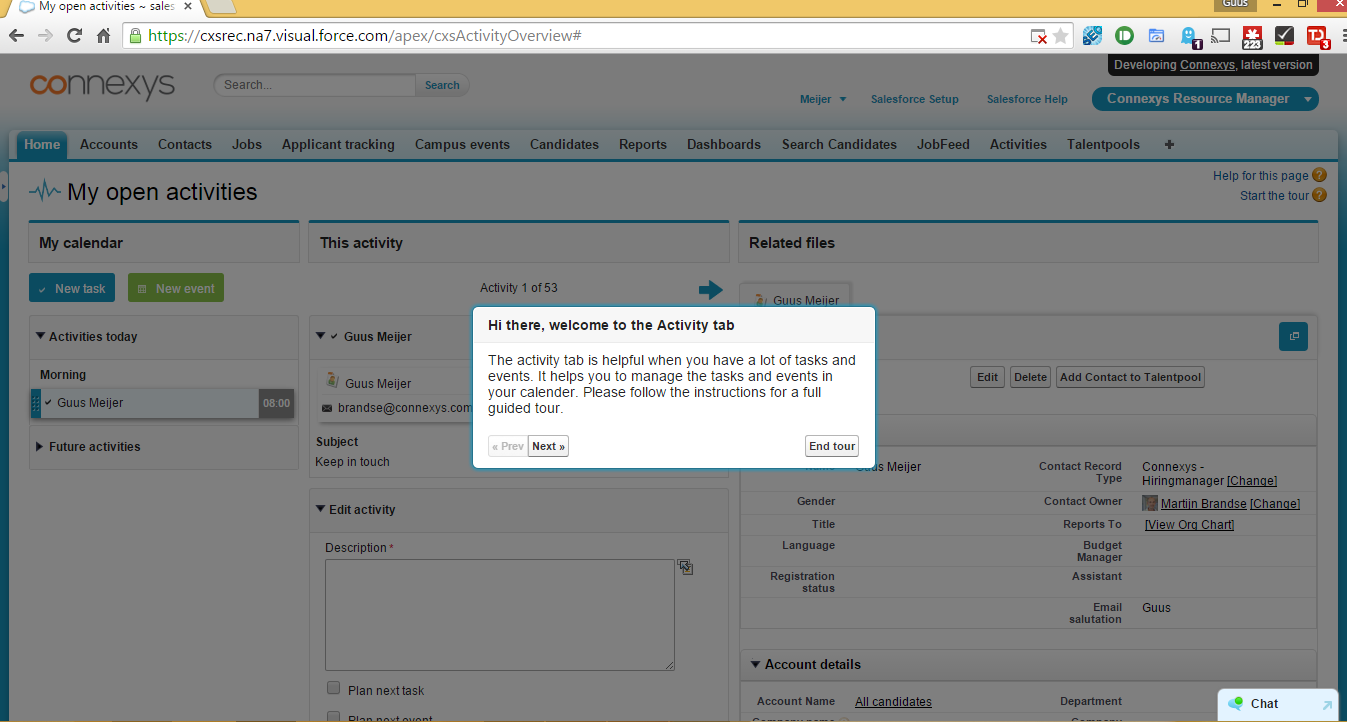Tick the Plan next event checkbox
Screen dimensions: 1347x722
click(x=334, y=716)
